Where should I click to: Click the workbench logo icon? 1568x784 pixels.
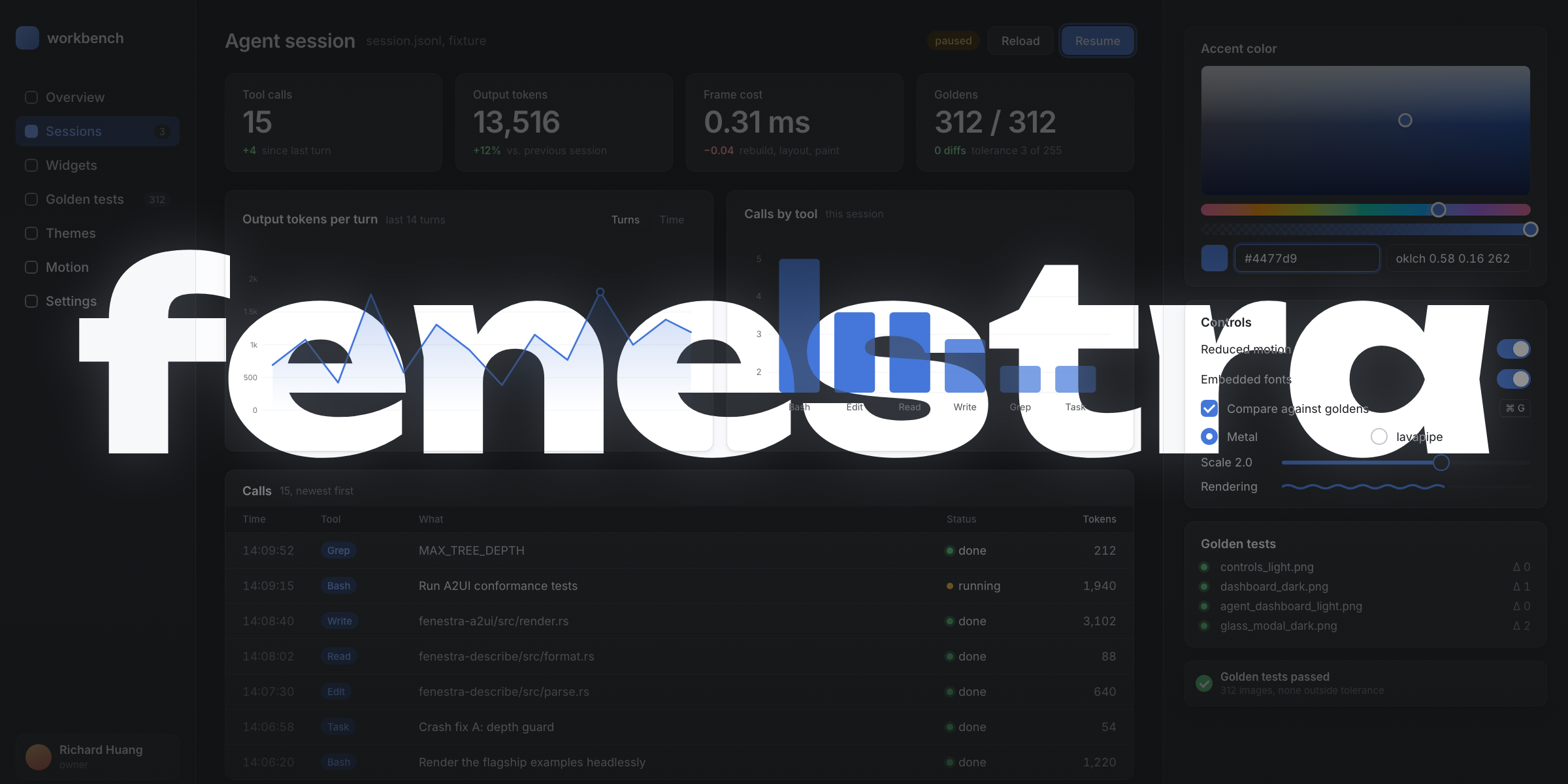tap(27, 38)
